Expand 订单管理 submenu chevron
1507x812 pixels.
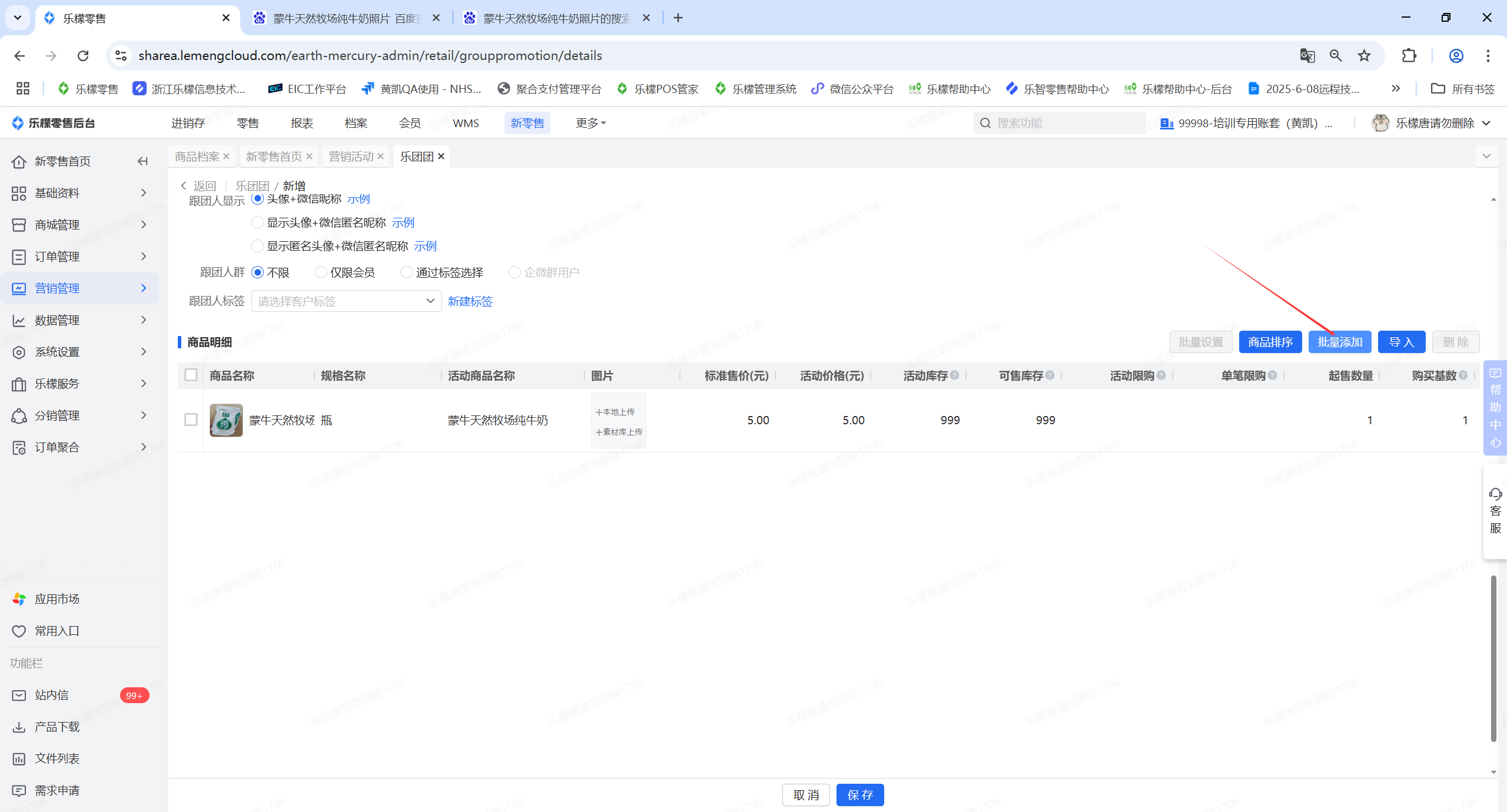(144, 256)
